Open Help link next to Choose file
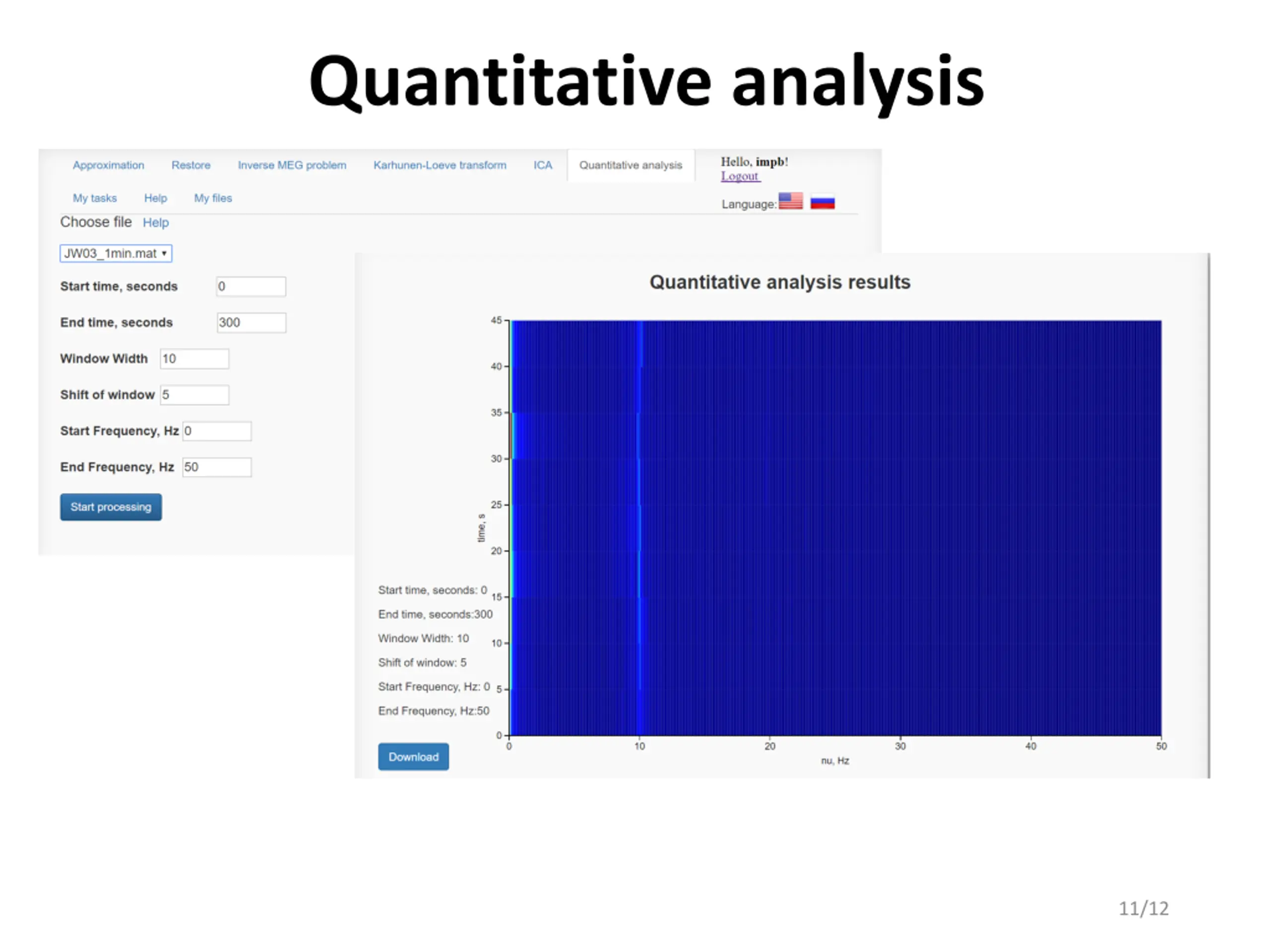 tap(156, 223)
